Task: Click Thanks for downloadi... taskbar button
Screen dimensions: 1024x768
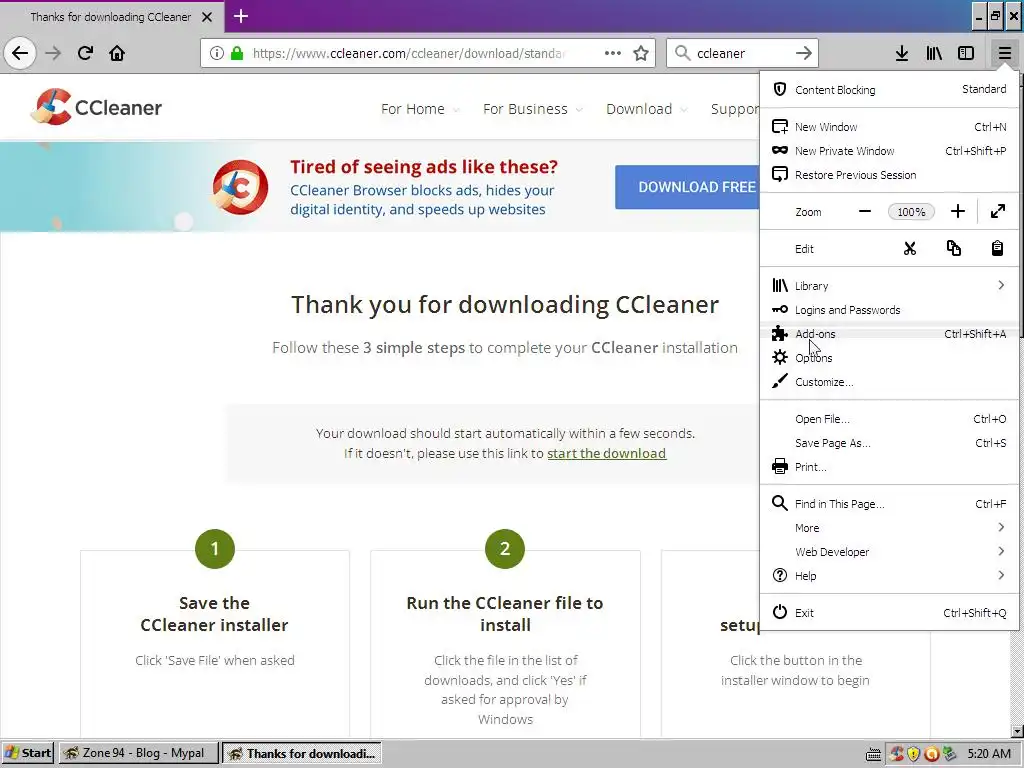Action: [x=301, y=753]
